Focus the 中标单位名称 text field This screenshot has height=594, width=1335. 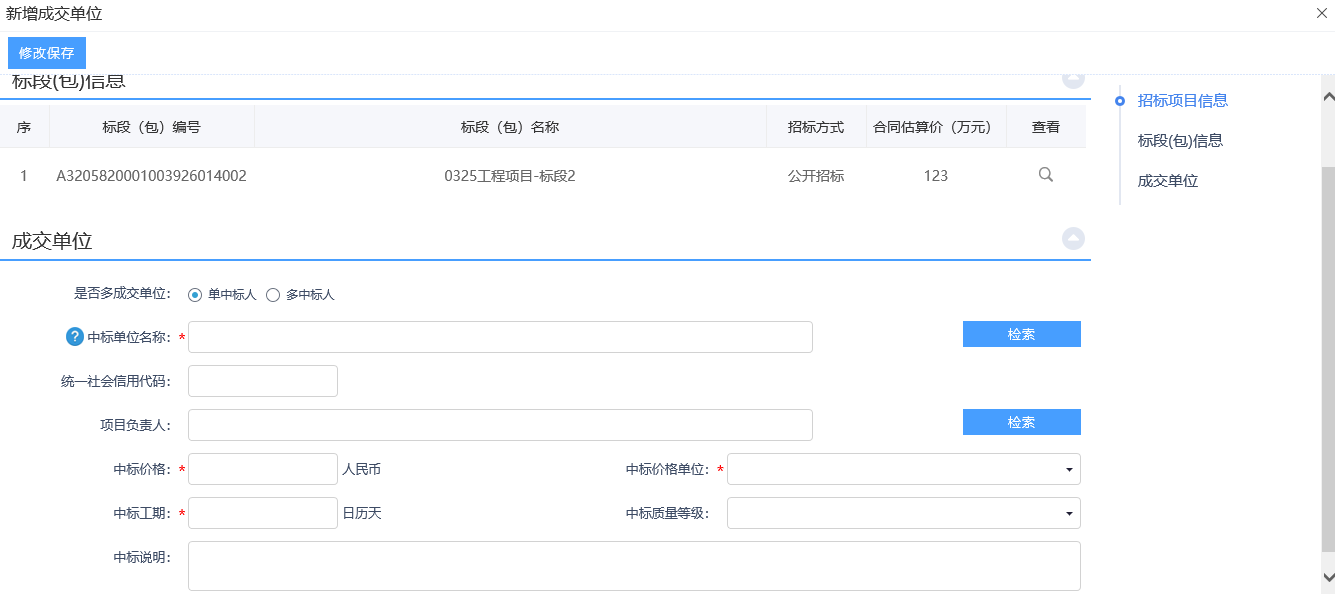click(500, 337)
